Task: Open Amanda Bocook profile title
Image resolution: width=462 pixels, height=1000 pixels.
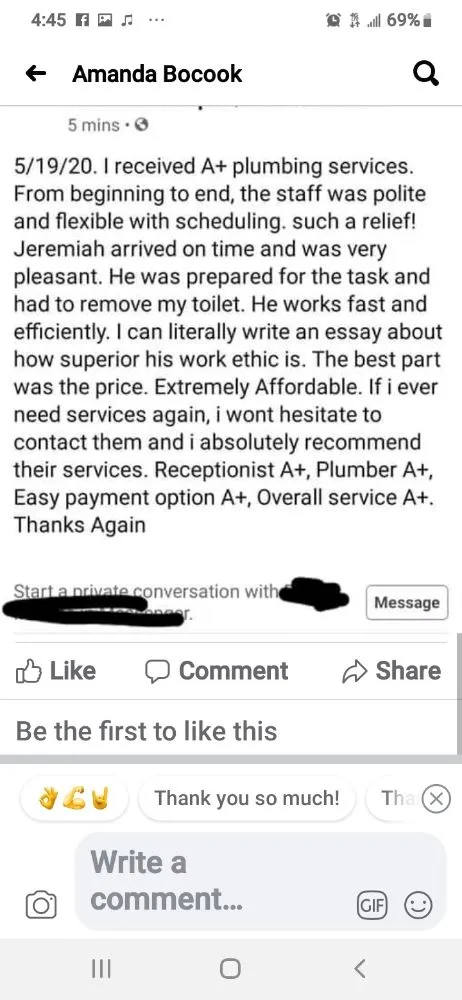Action: tap(157, 74)
